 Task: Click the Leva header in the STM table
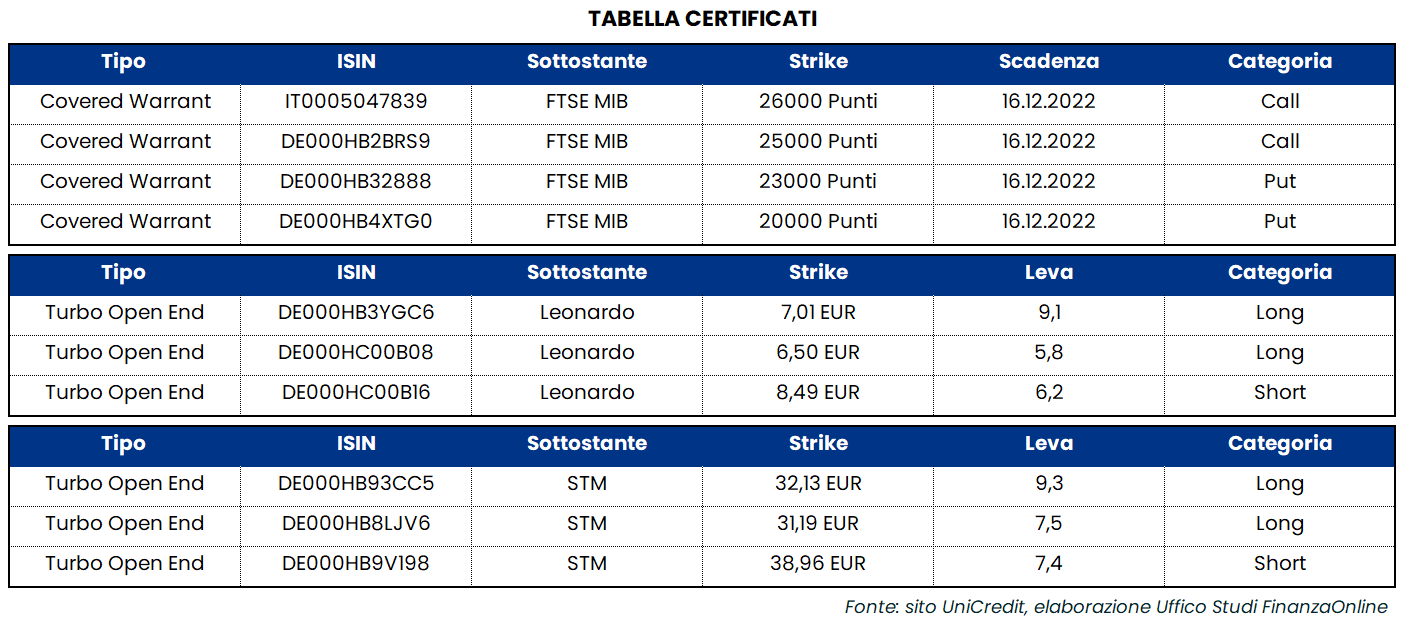click(1049, 443)
